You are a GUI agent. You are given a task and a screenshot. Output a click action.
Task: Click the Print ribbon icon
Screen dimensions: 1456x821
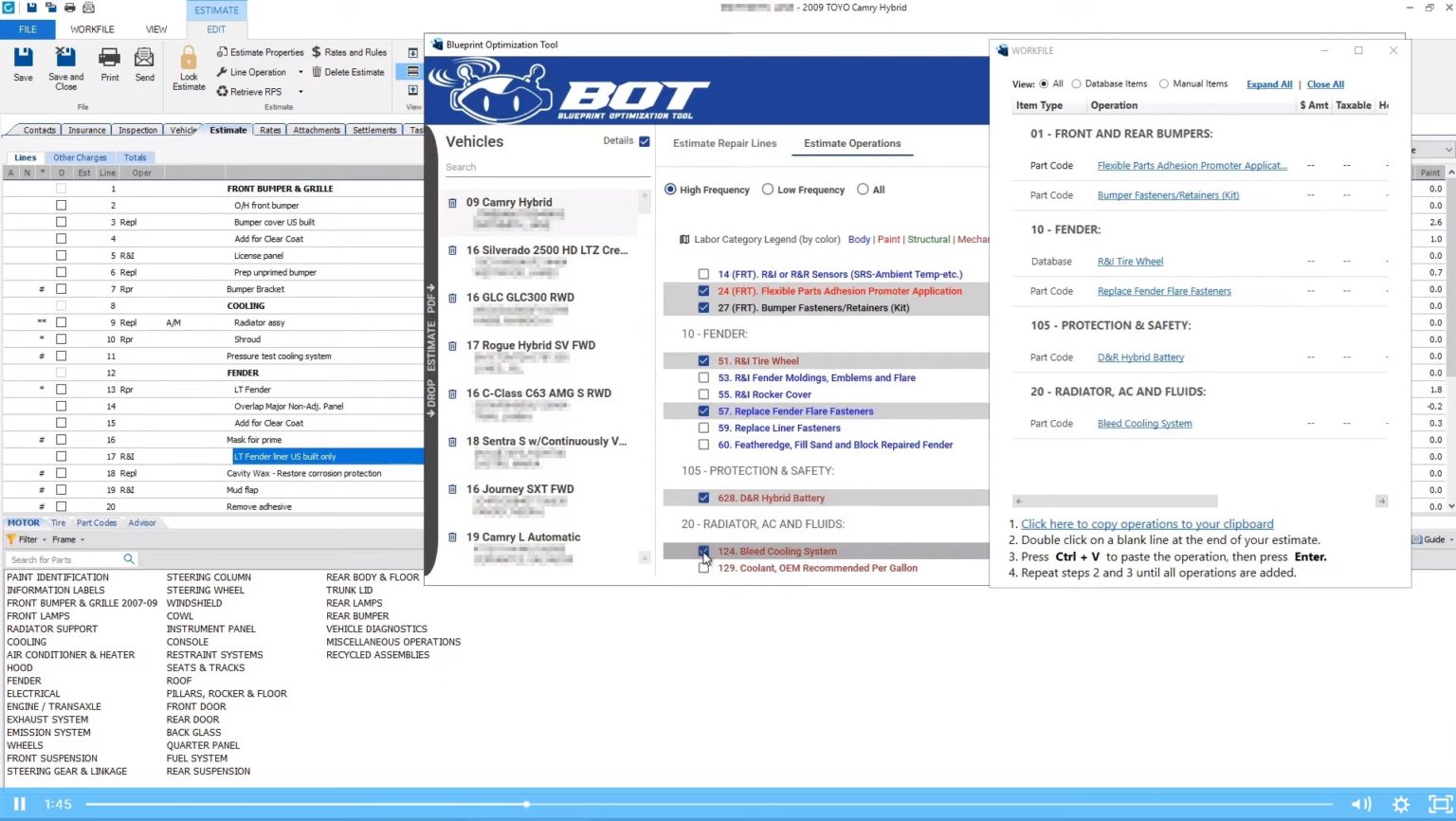110,58
